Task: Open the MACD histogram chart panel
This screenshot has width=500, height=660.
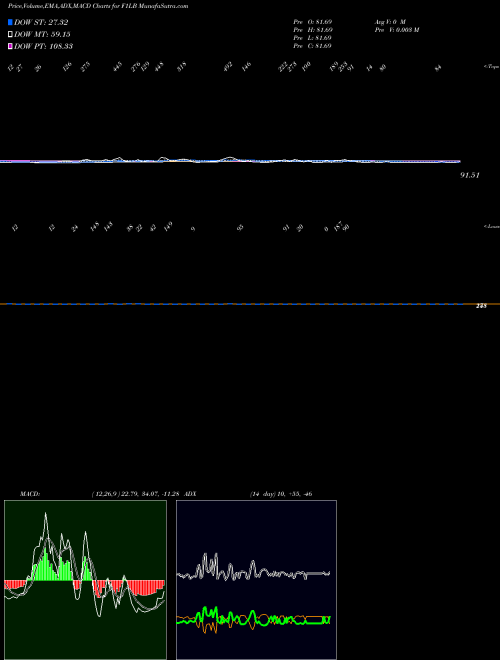Action: [x=85, y=580]
